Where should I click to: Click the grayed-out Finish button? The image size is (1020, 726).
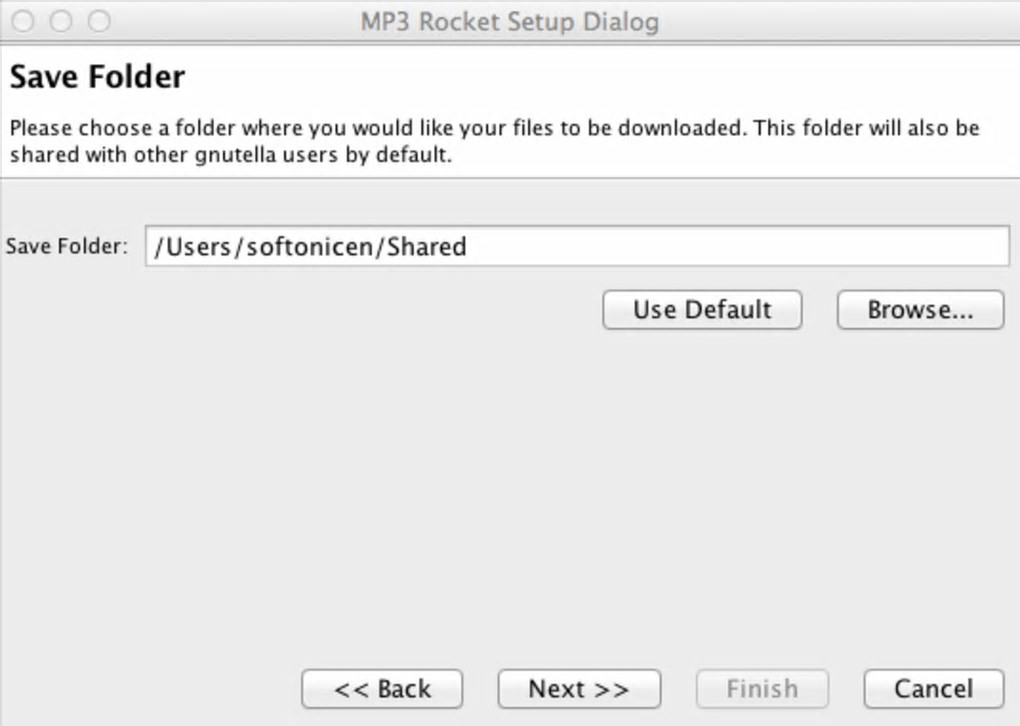coord(762,689)
